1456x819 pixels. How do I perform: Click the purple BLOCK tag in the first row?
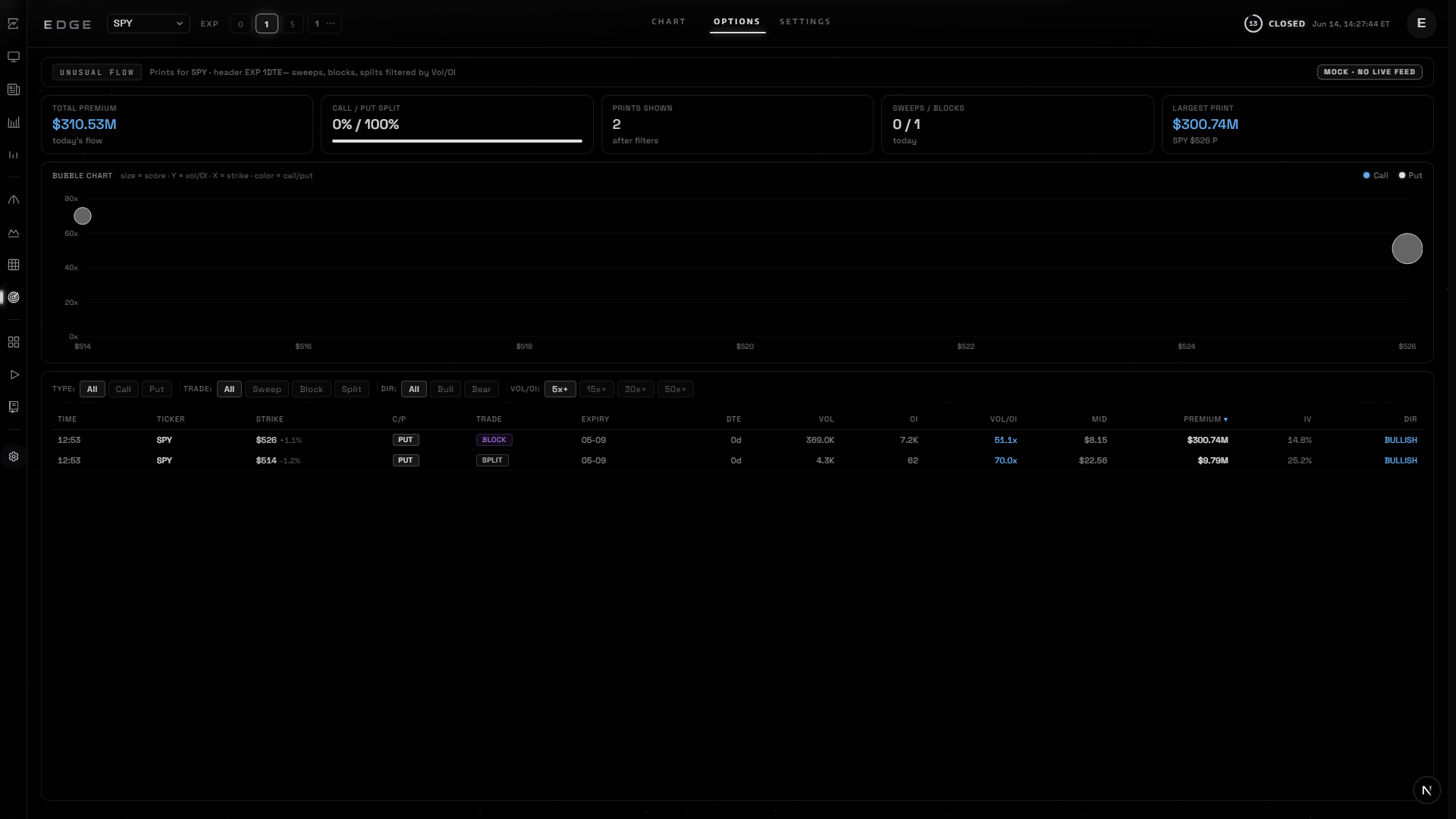(x=494, y=440)
